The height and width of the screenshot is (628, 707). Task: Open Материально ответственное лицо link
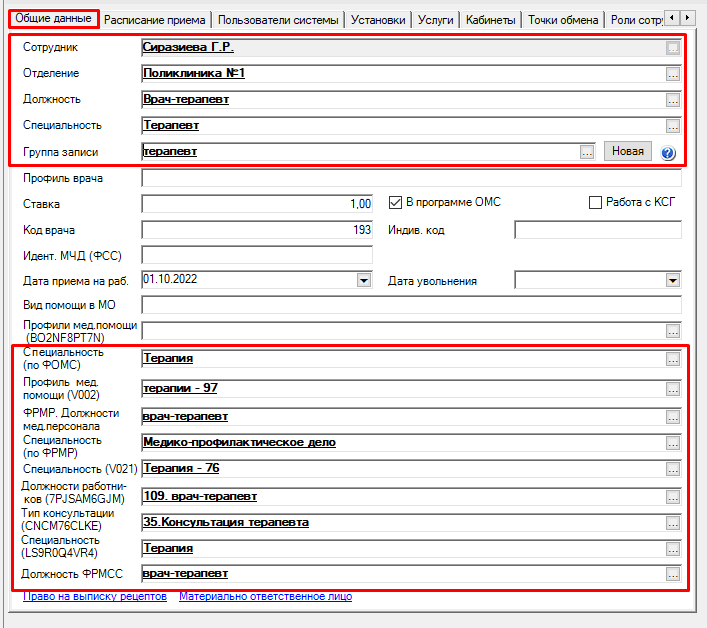pyautogui.click(x=266, y=596)
